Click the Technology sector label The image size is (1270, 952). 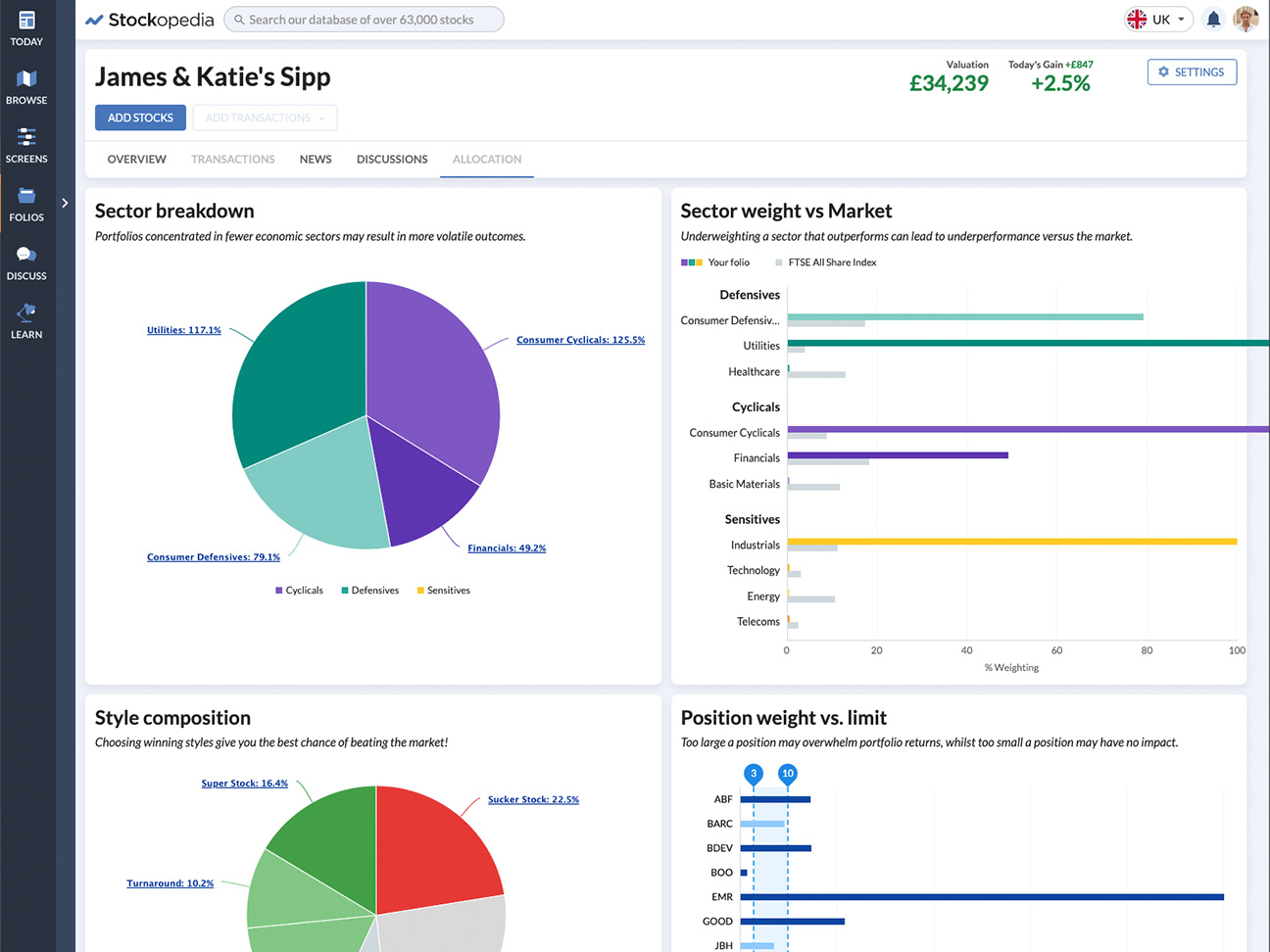(754, 570)
